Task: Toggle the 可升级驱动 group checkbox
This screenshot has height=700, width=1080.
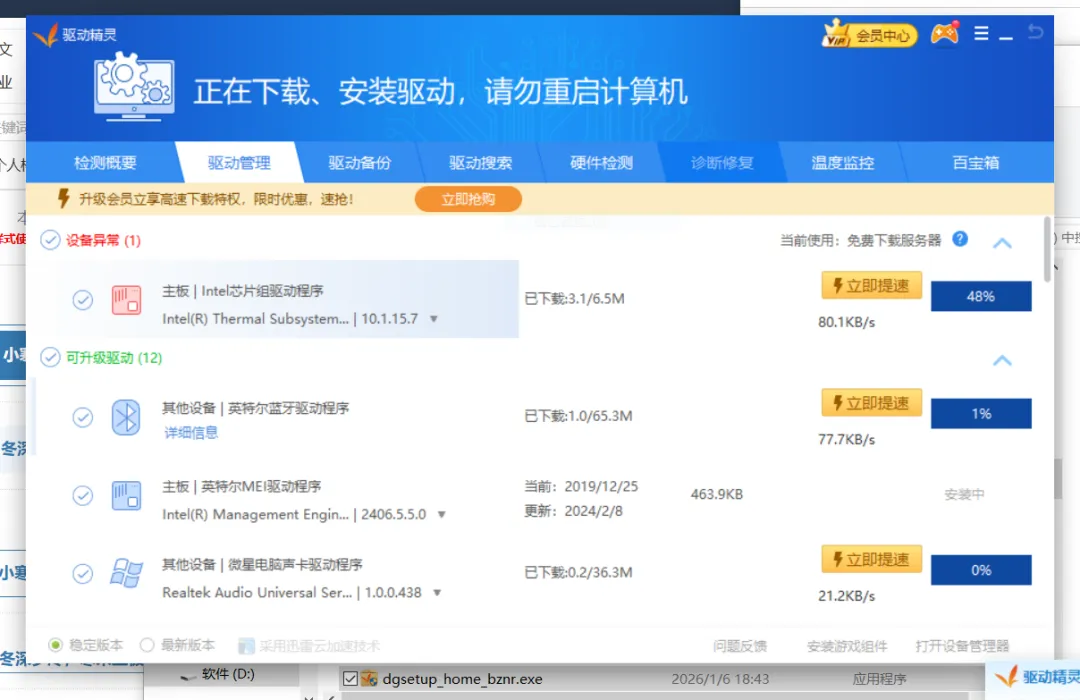Action: coord(50,357)
